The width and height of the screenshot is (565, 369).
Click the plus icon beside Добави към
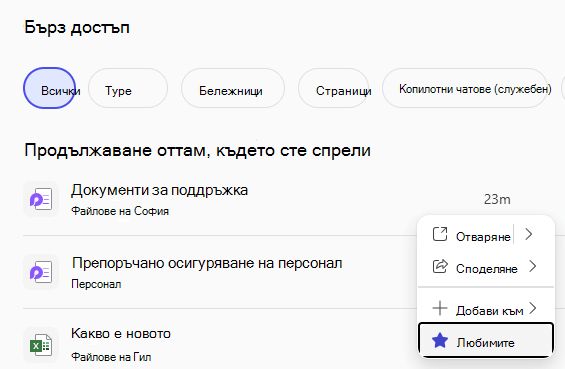(x=440, y=308)
